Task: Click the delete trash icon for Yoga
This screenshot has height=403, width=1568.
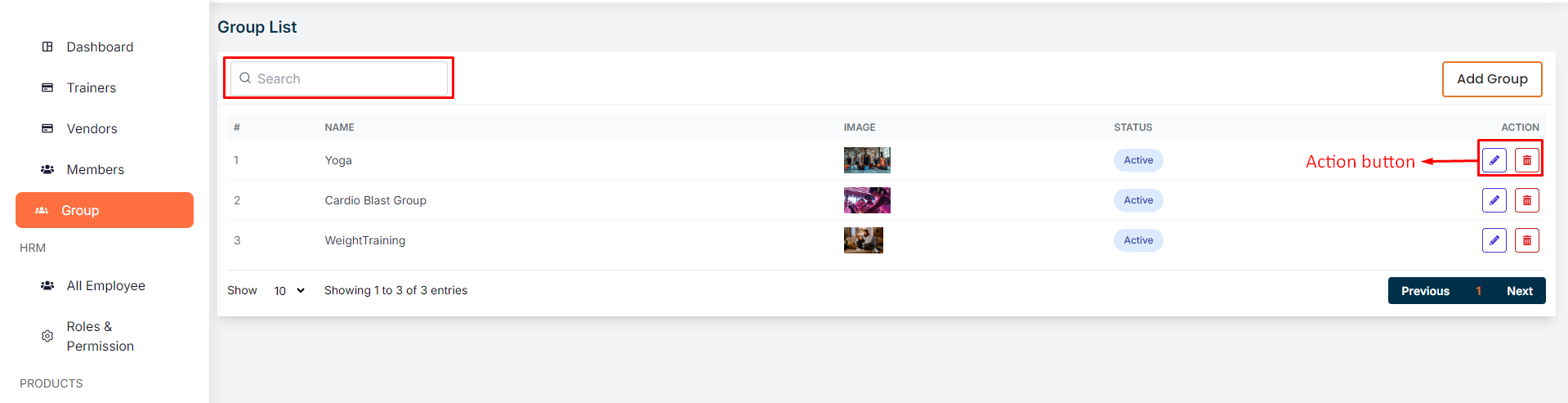Action: 1526,160
